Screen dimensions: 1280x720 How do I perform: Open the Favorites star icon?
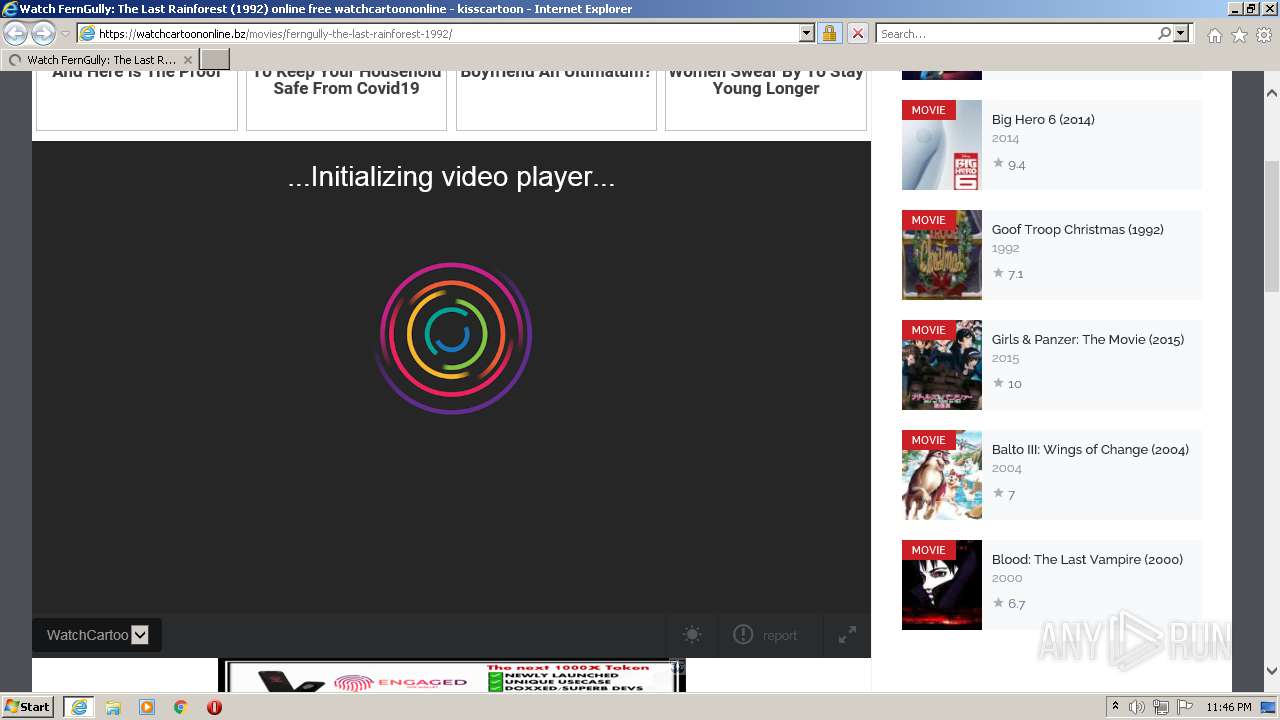click(1239, 35)
